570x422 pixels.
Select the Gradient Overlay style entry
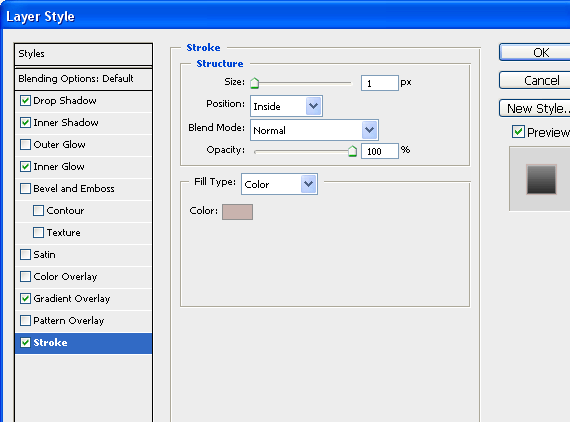click(83, 299)
